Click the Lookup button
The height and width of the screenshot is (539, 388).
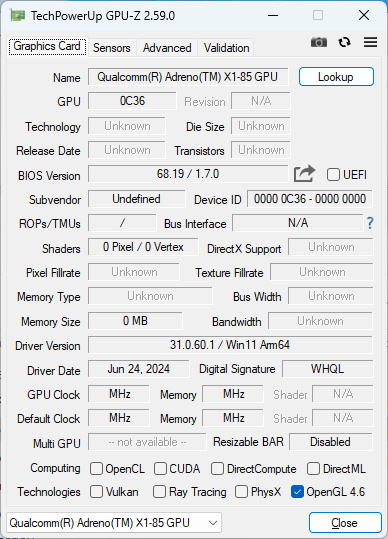click(336, 77)
